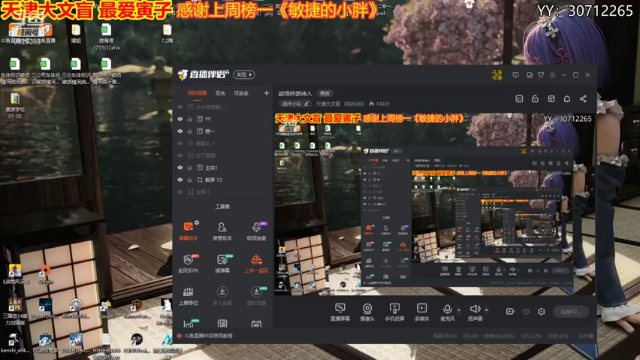Click the record video camera icon
Image resolution: width=640 pixels, height=360 pixels.
pyautogui.click(x=510, y=311)
